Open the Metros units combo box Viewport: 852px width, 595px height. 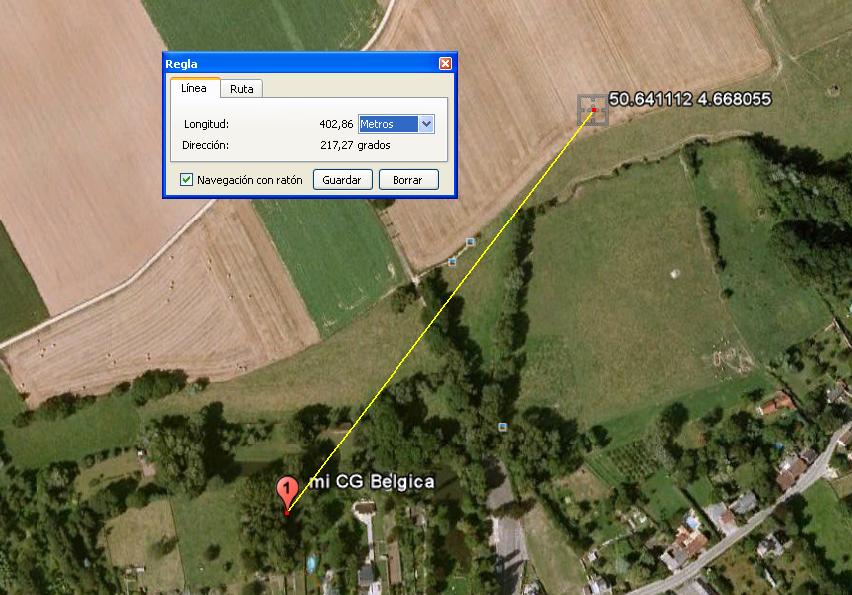click(x=396, y=124)
